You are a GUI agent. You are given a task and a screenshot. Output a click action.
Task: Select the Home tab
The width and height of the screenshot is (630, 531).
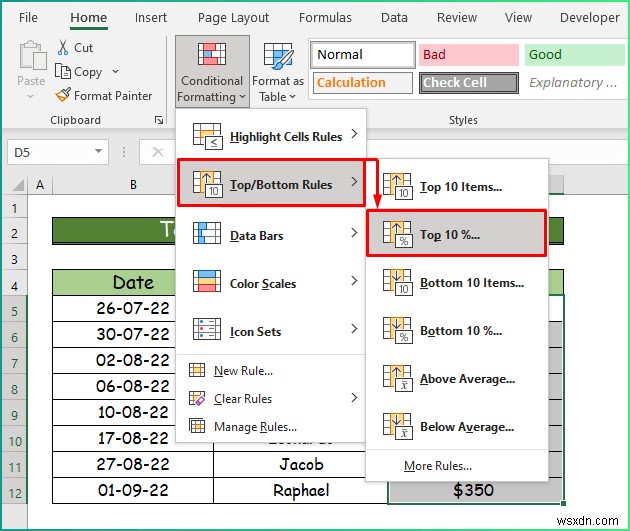click(88, 18)
